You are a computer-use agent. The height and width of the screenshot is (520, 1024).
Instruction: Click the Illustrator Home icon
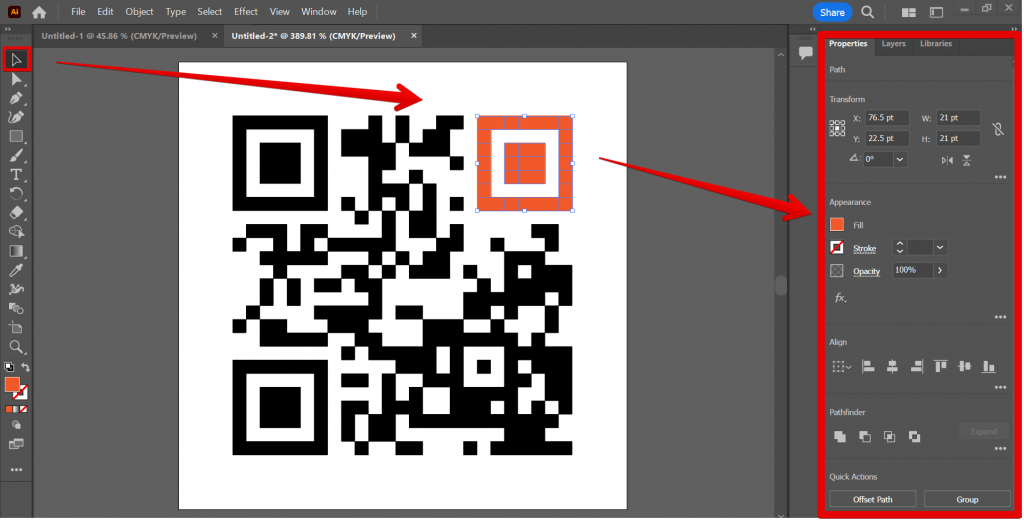click(x=39, y=12)
